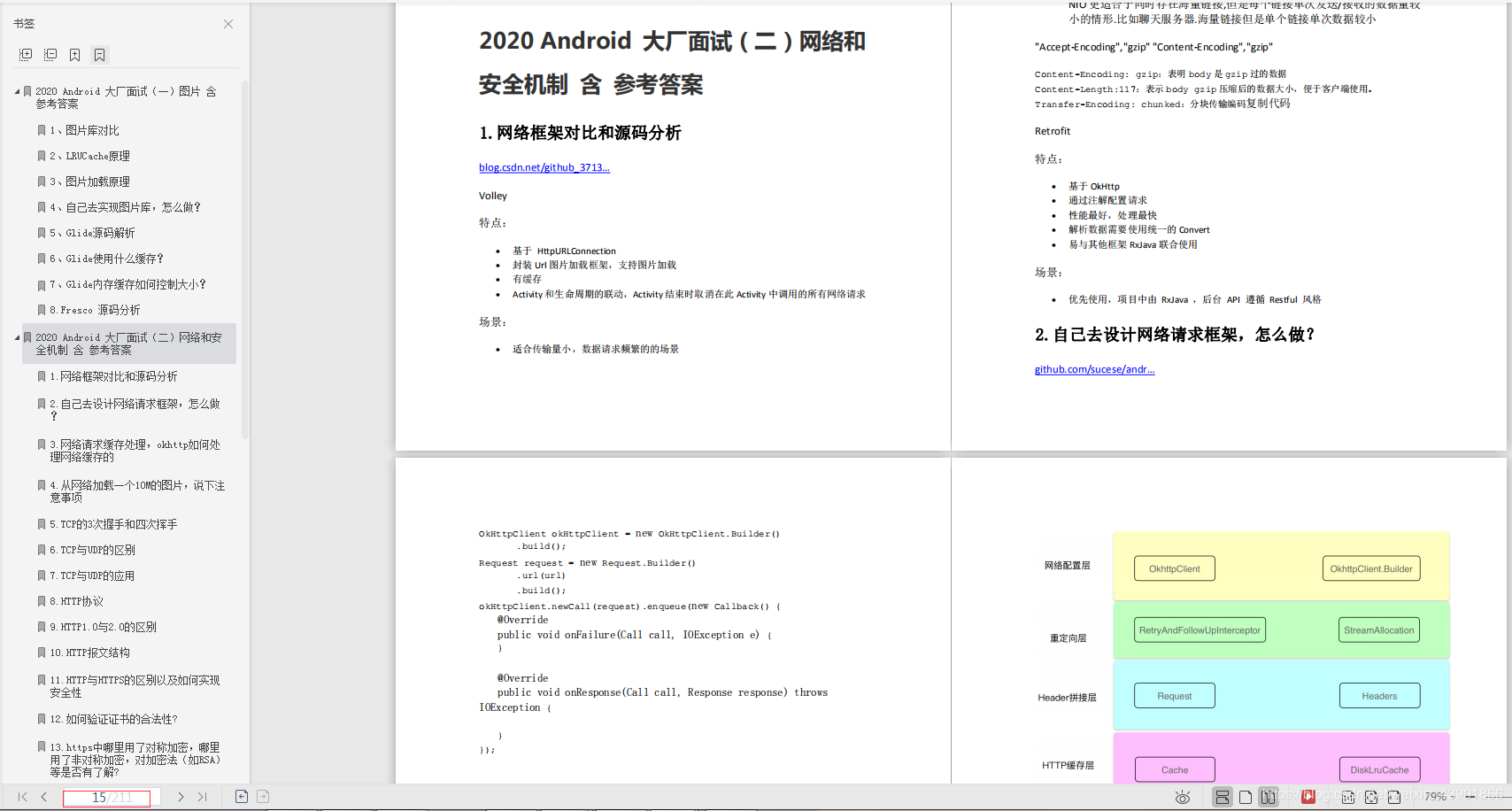Collapse bookmark 2020 Android 大厂面试（二）
This screenshot has width=1512, height=811.
click(x=15, y=337)
